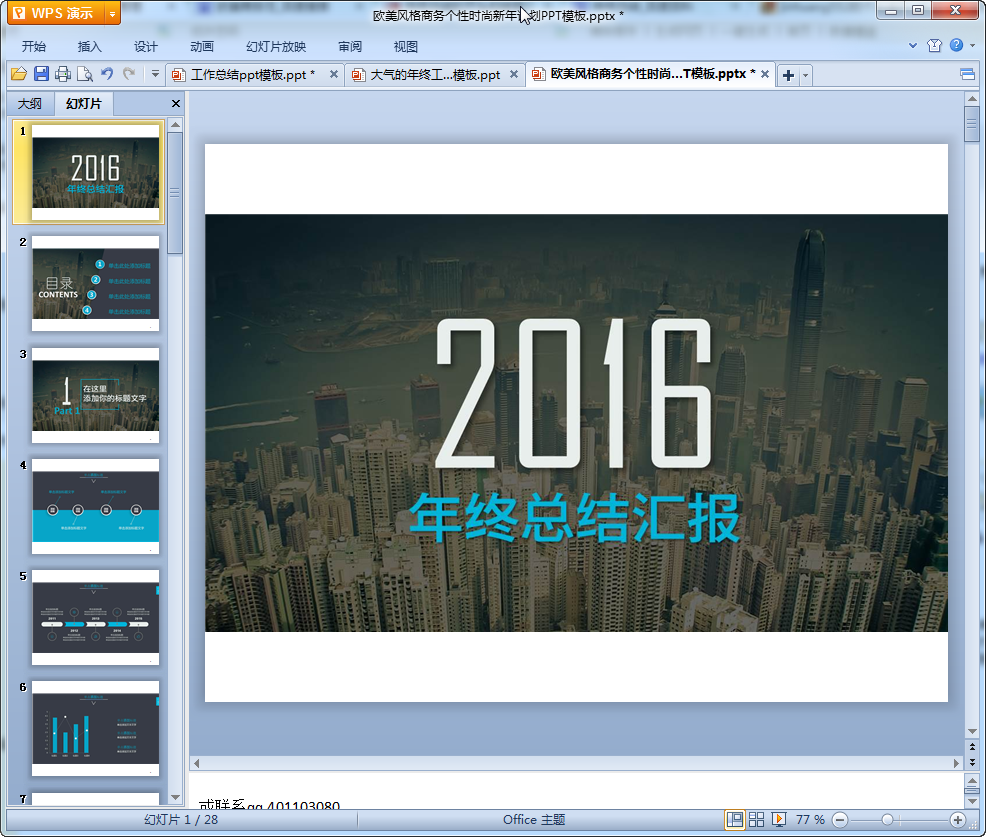Close the 工作总结ppt模板.ppt tab

click(334, 74)
